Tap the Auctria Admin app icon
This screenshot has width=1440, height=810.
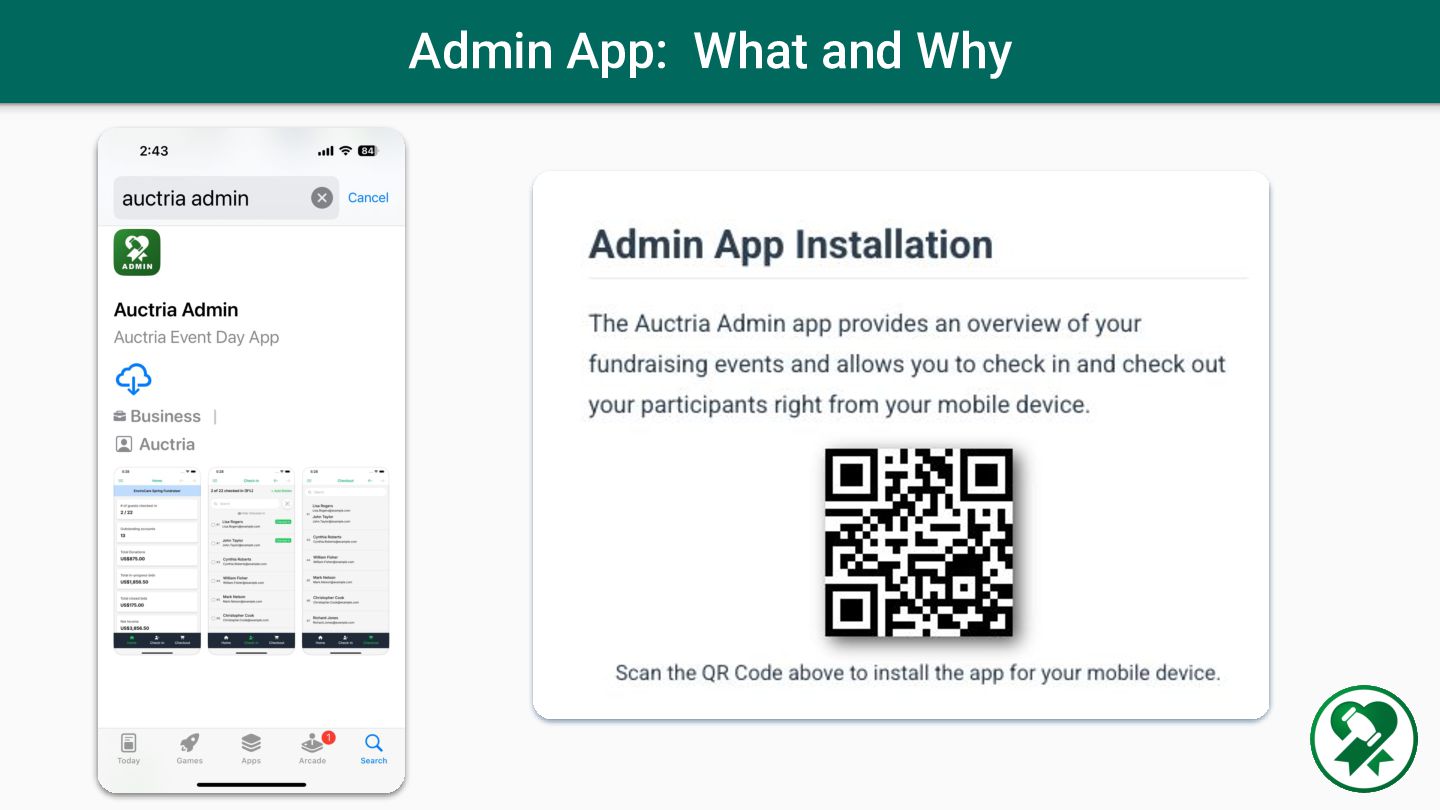point(137,252)
